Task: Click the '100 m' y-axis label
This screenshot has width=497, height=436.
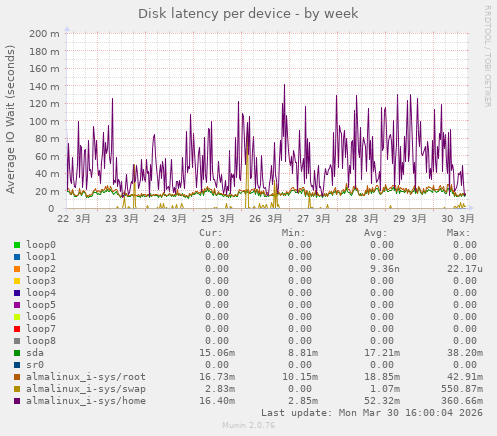Action: click(44, 121)
